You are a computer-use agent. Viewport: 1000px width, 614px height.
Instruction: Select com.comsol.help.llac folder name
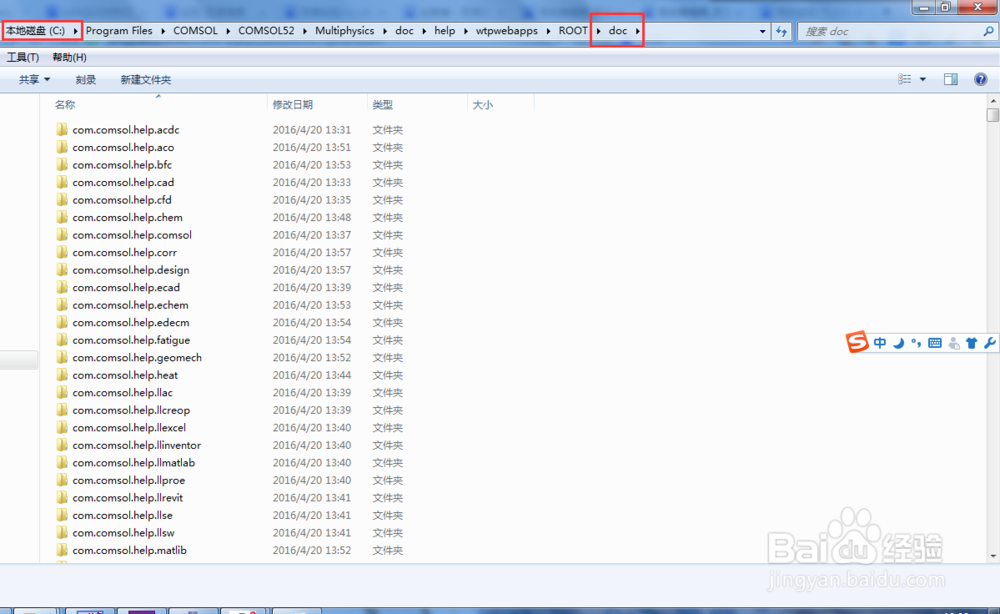tap(122, 393)
